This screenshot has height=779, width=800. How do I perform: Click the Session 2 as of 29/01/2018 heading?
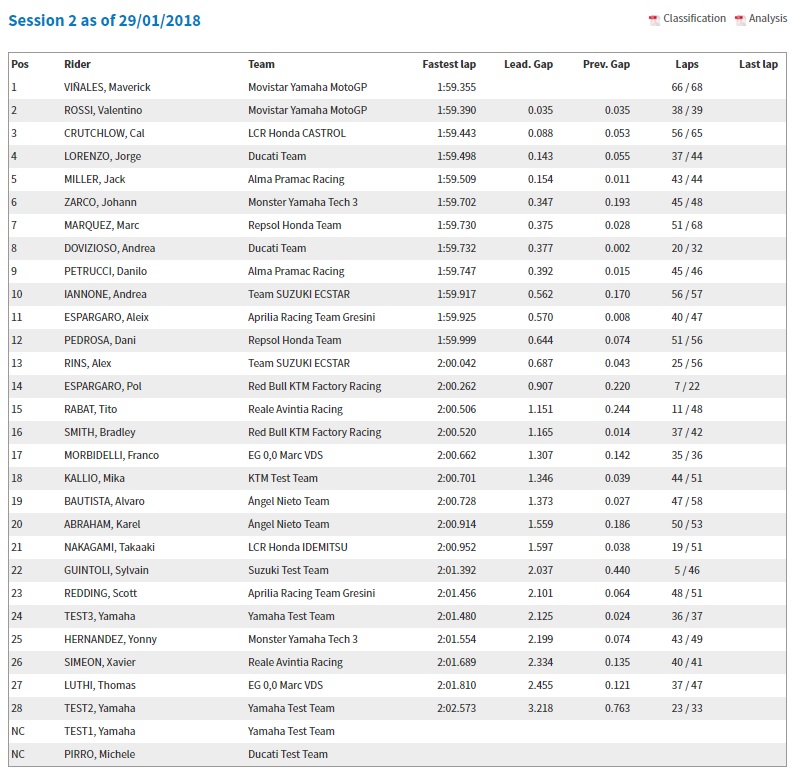tap(105, 20)
